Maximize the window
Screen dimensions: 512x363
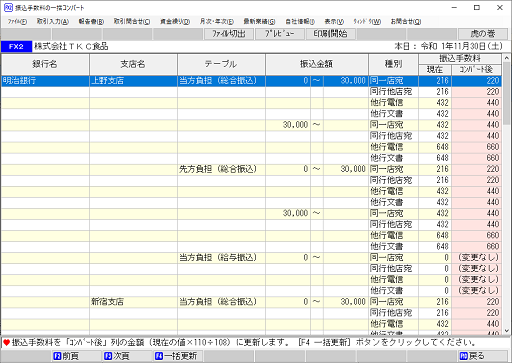pos(477,8)
